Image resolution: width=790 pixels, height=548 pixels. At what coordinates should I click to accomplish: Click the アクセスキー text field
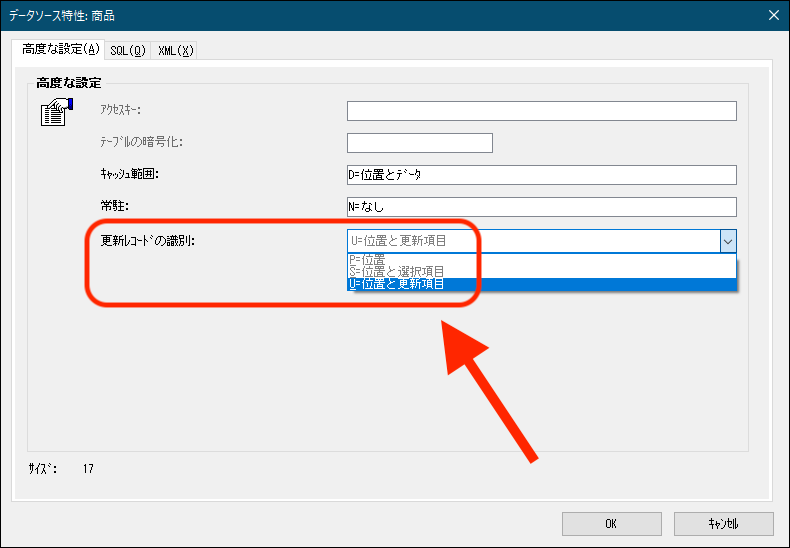541,111
